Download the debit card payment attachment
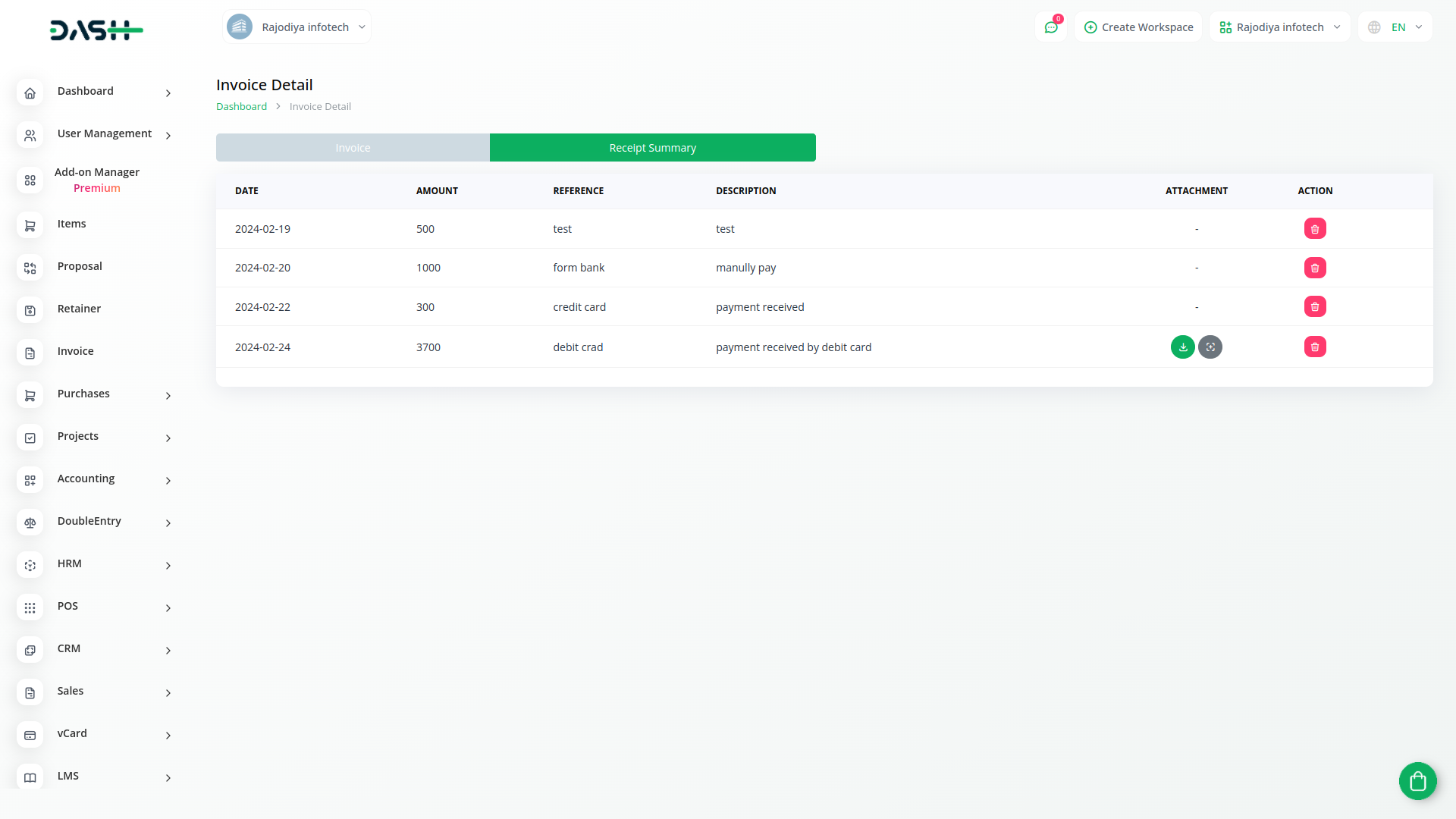Screen dimensions: 1456x819 (1182, 347)
